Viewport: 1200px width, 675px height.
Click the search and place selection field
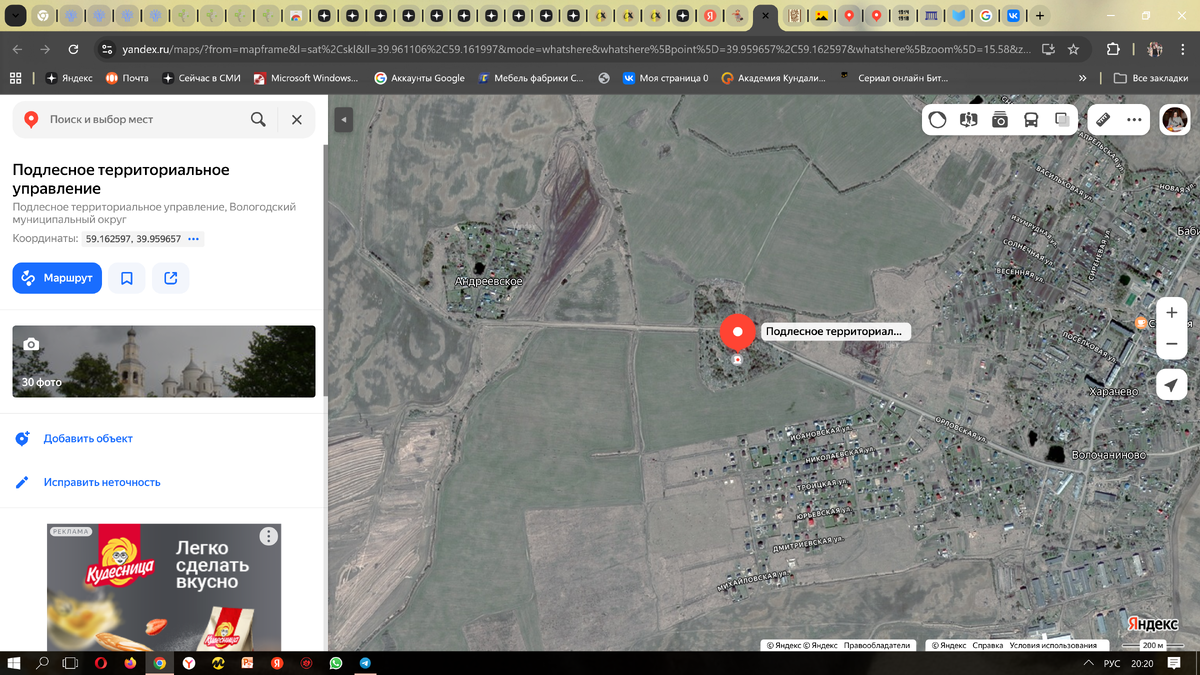[x=145, y=119]
